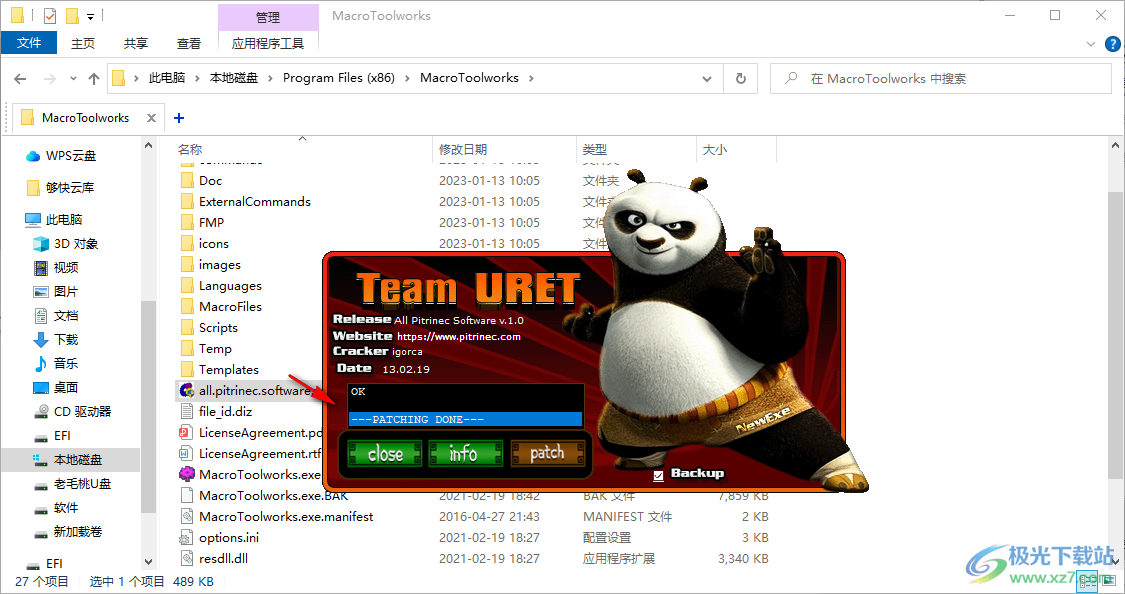Select the all.pitrinec.software patch file icon
The width and height of the screenshot is (1125, 594).
(x=187, y=390)
